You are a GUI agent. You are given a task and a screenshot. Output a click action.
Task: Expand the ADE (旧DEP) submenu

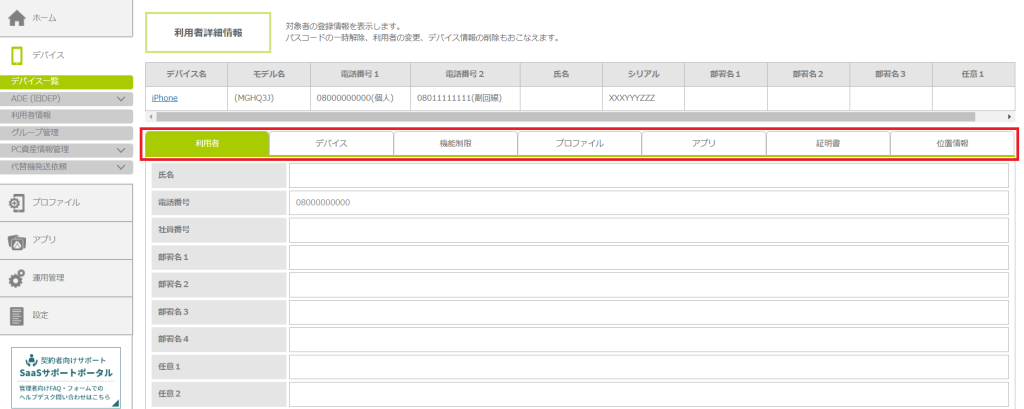(x=121, y=99)
